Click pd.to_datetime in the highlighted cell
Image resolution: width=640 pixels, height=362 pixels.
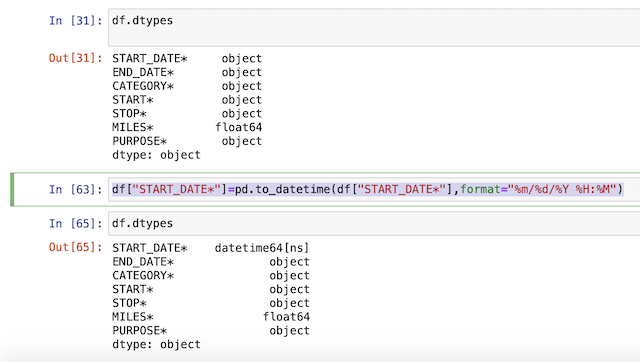[282, 189]
